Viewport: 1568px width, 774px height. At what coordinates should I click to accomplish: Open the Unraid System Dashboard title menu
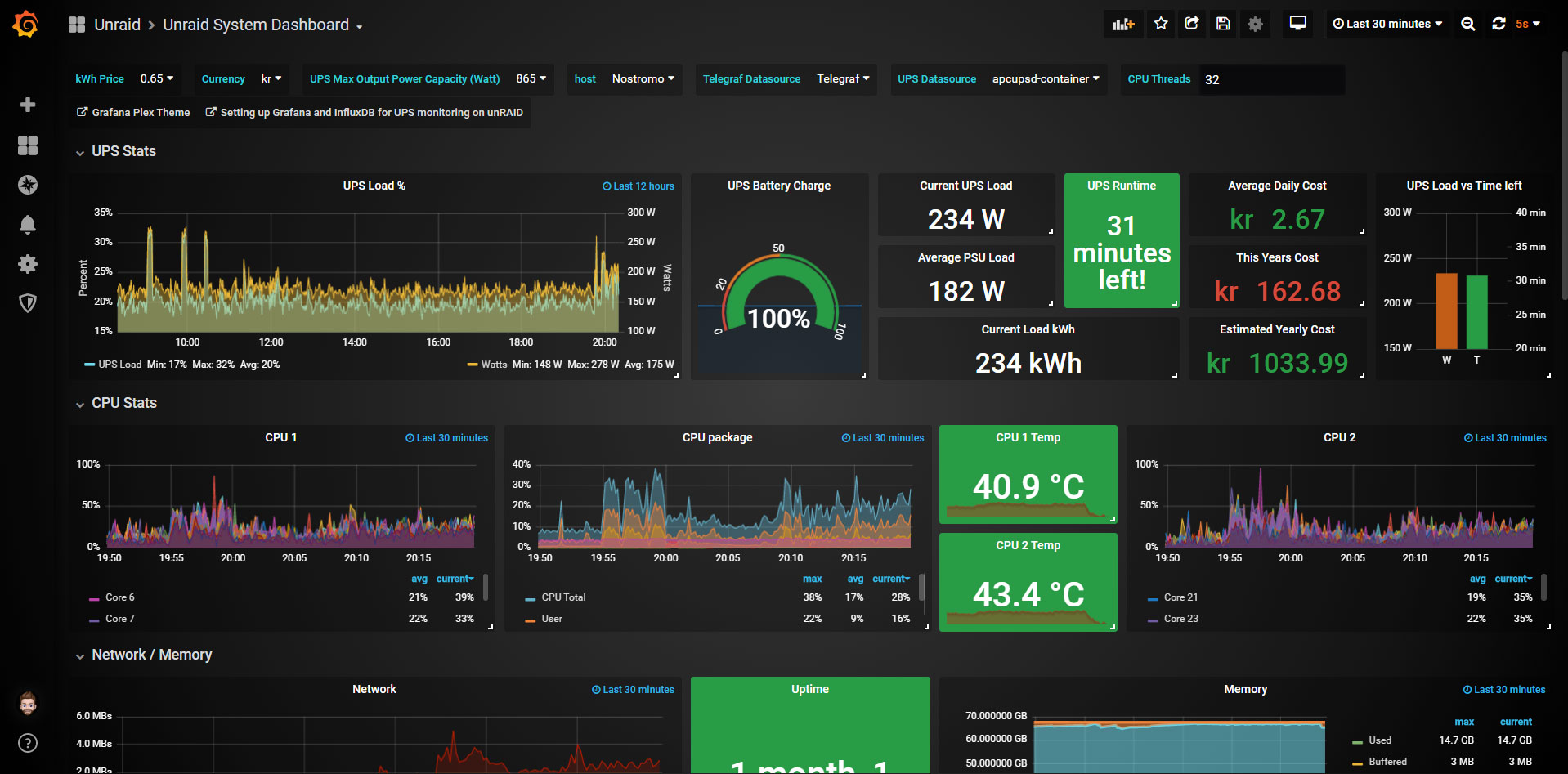[262, 25]
